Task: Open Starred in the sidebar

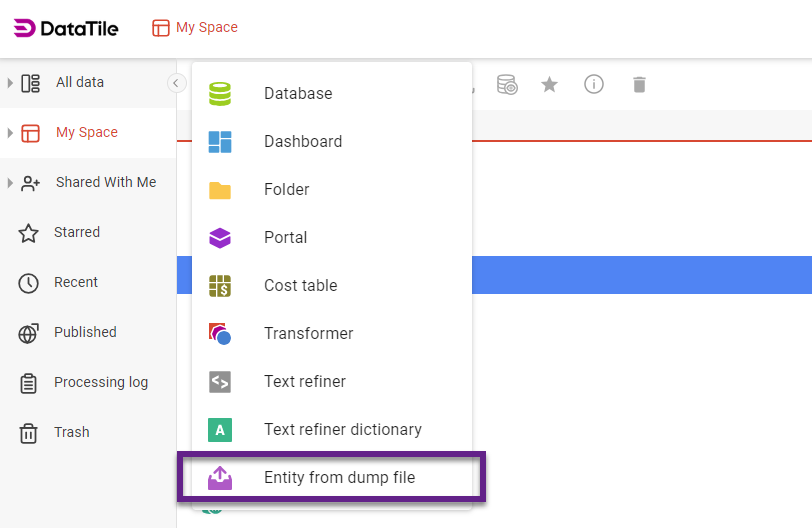Action: (77, 233)
